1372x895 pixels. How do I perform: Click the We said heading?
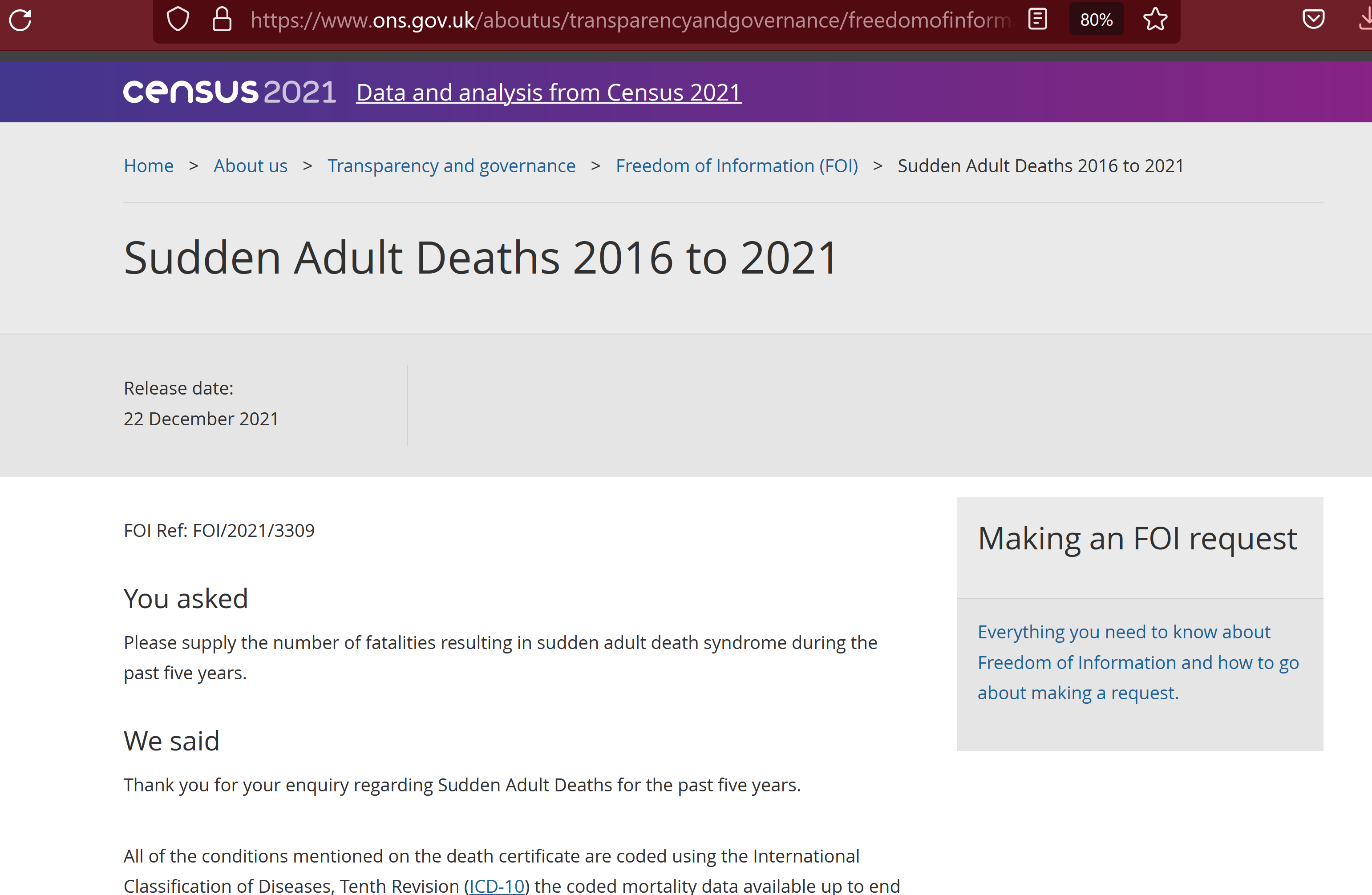[x=171, y=741]
